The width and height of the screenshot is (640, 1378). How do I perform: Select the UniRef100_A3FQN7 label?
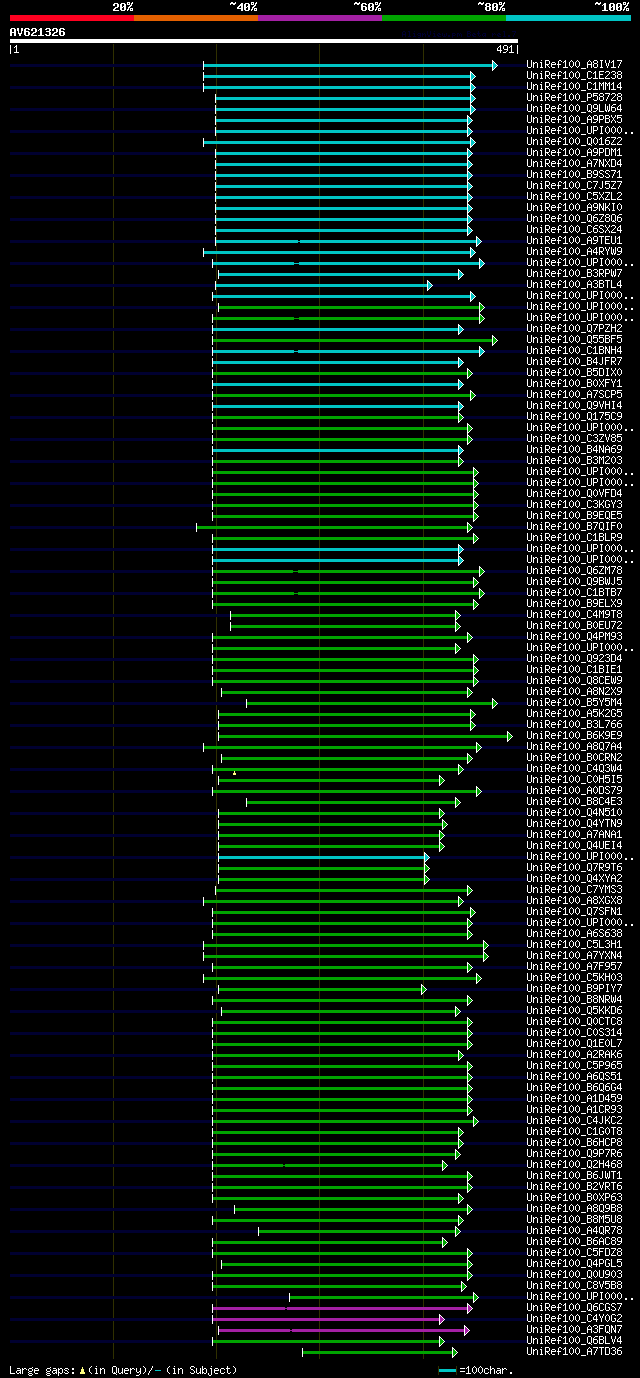click(x=574, y=1329)
